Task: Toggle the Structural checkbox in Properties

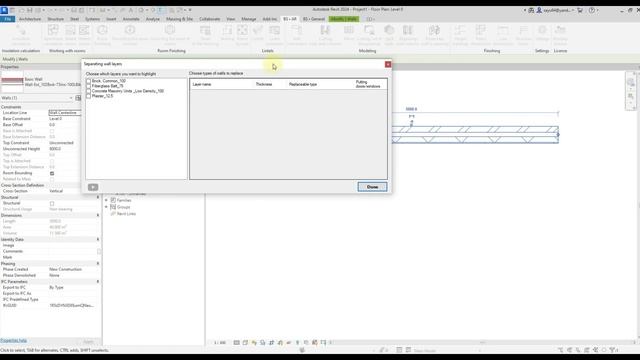Action: [52, 203]
